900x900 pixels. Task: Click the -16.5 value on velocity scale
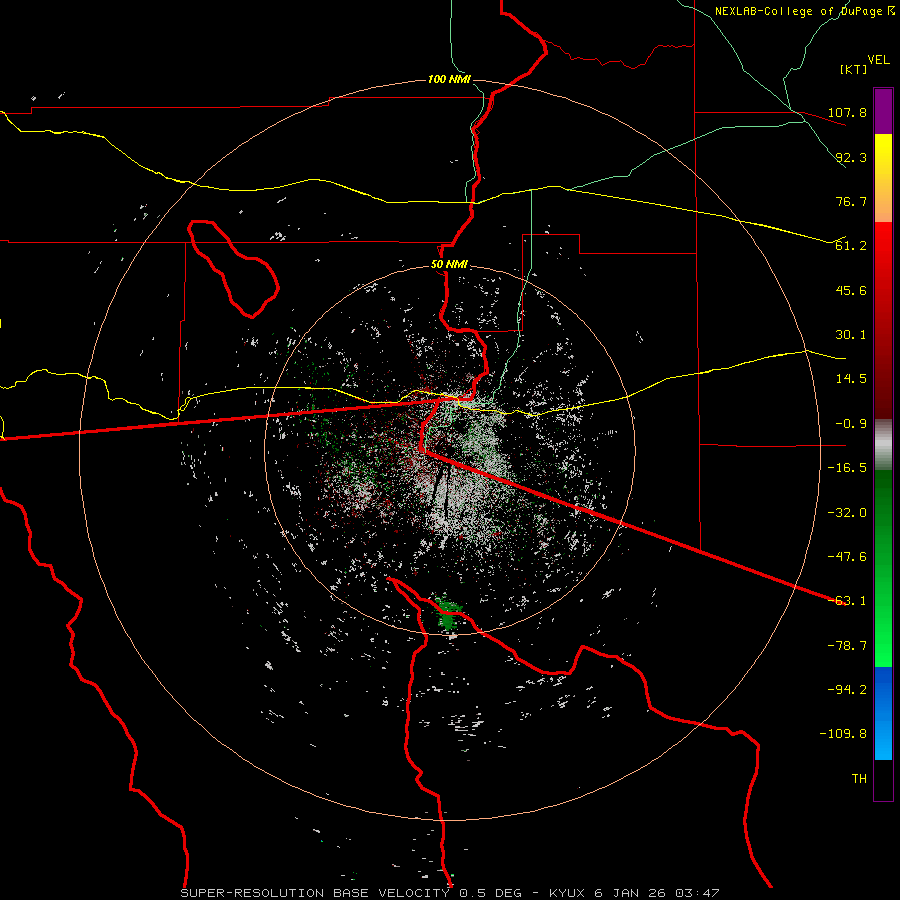[x=847, y=468]
